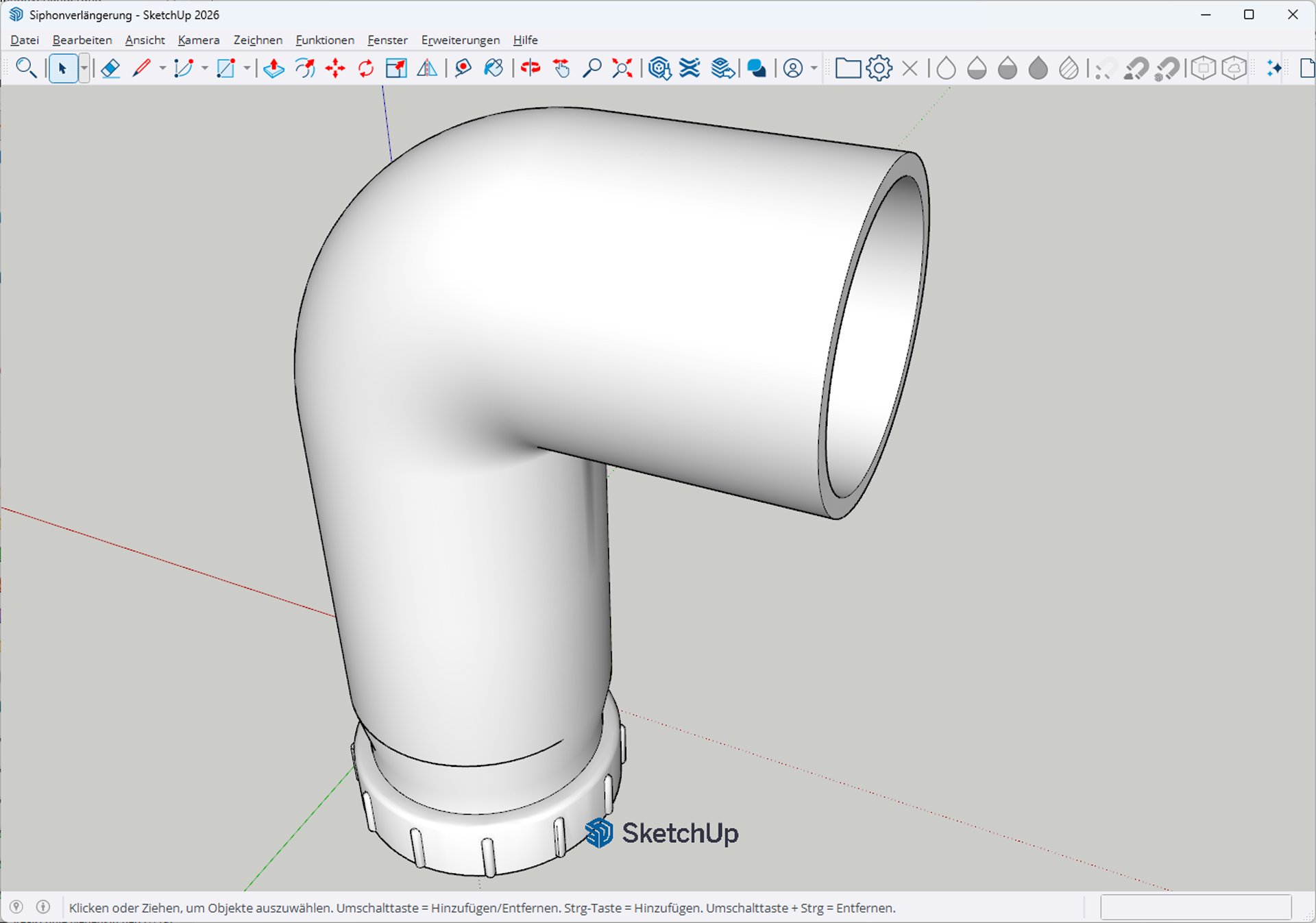Open the chat bubbles Add Location icon
Screen dimensions: 1316x923
click(x=757, y=69)
